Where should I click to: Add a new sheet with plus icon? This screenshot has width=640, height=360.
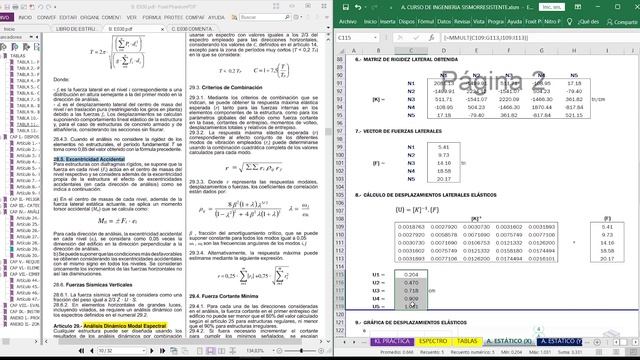(x=597, y=342)
